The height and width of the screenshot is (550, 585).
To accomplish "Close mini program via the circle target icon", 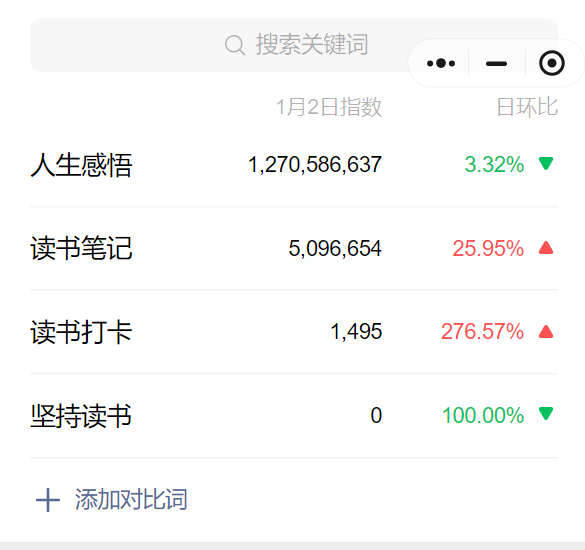I will click(551, 63).
